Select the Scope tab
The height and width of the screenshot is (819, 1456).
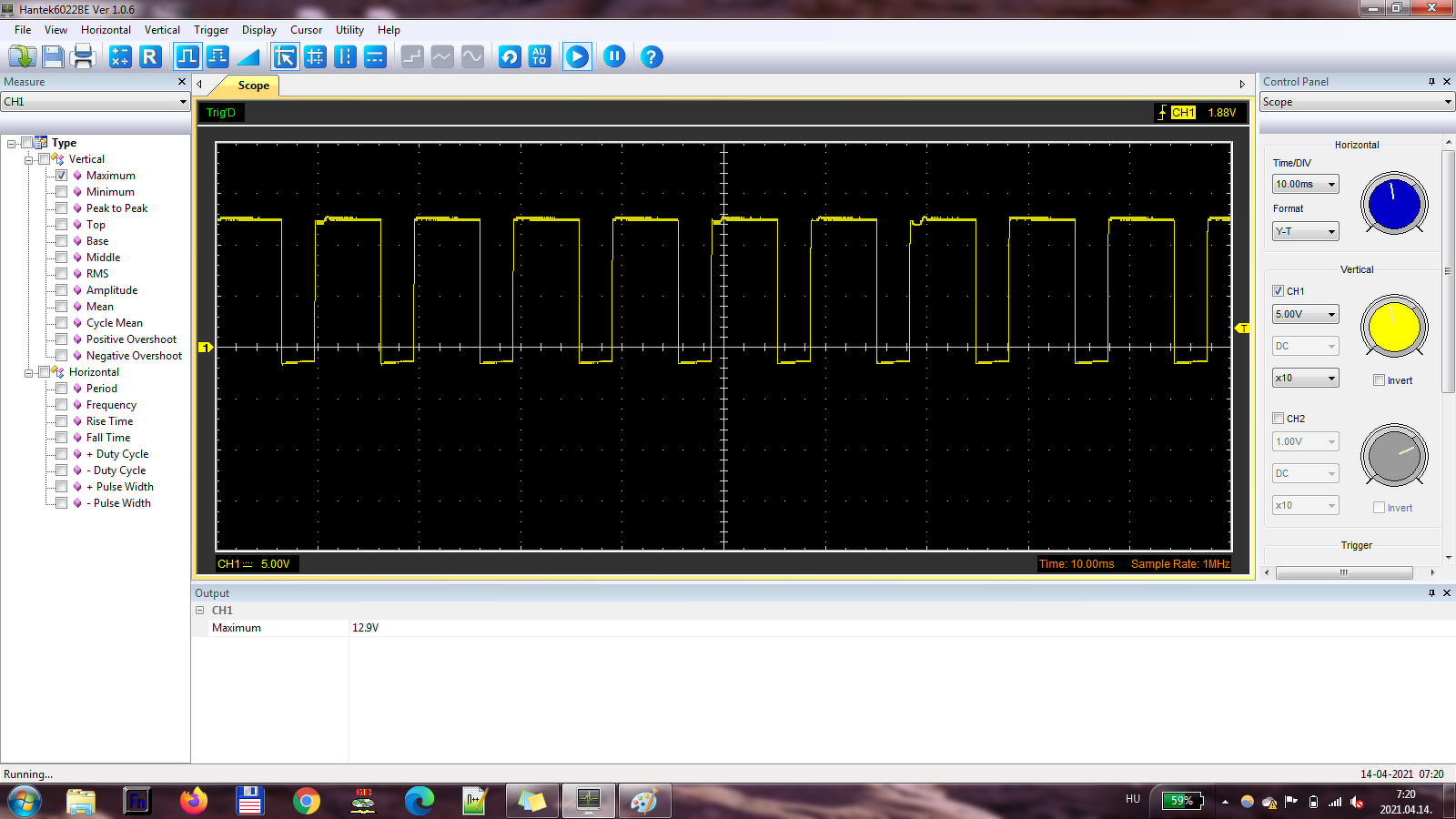254,86
